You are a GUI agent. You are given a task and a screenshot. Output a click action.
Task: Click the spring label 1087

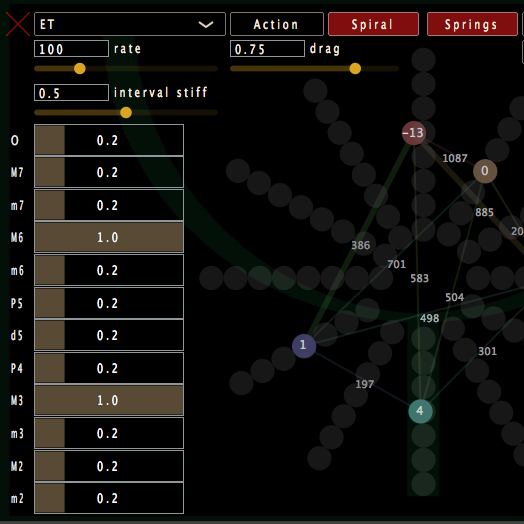click(x=455, y=158)
